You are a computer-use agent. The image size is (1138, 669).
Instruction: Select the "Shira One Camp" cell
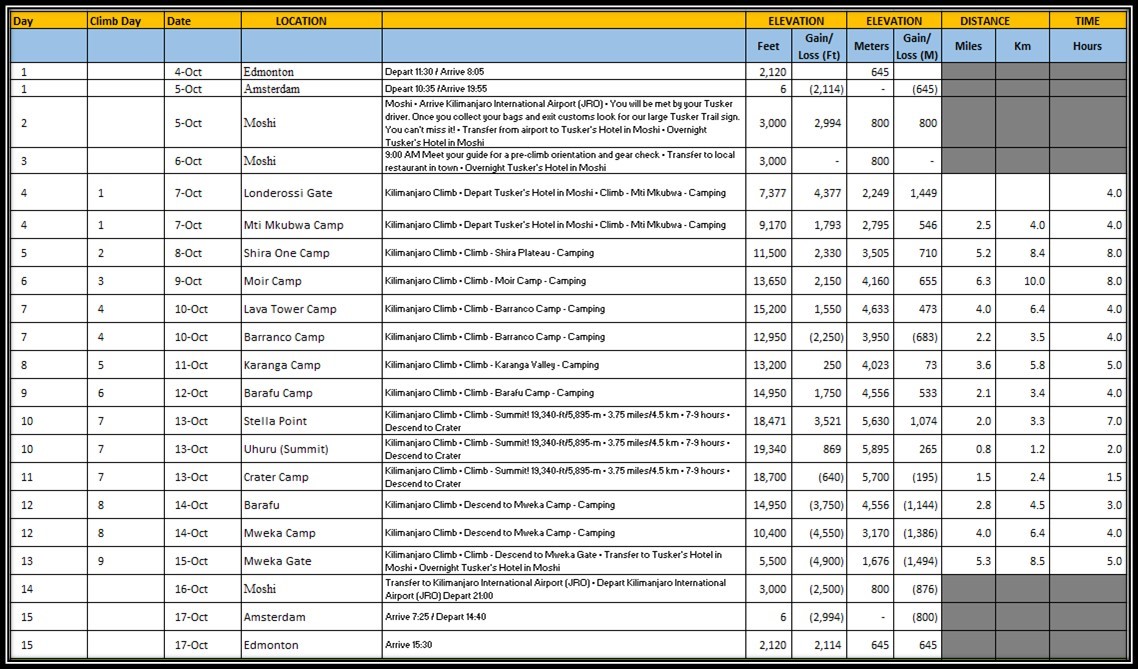tap(286, 253)
